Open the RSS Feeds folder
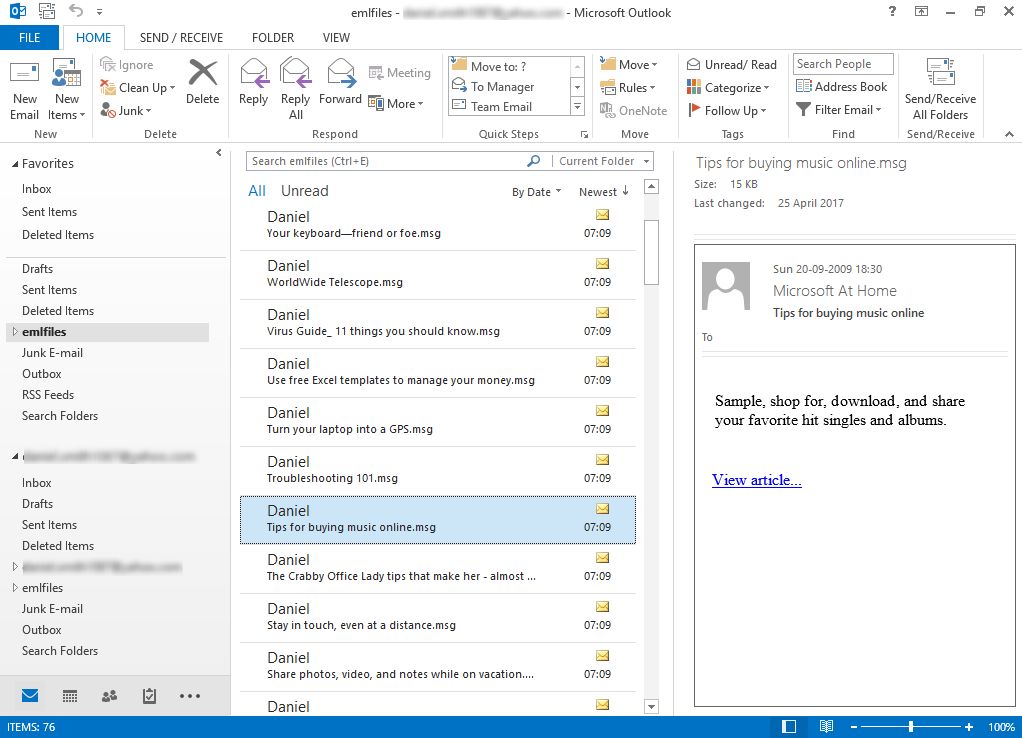Viewport: 1022px width, 738px height. (48, 394)
